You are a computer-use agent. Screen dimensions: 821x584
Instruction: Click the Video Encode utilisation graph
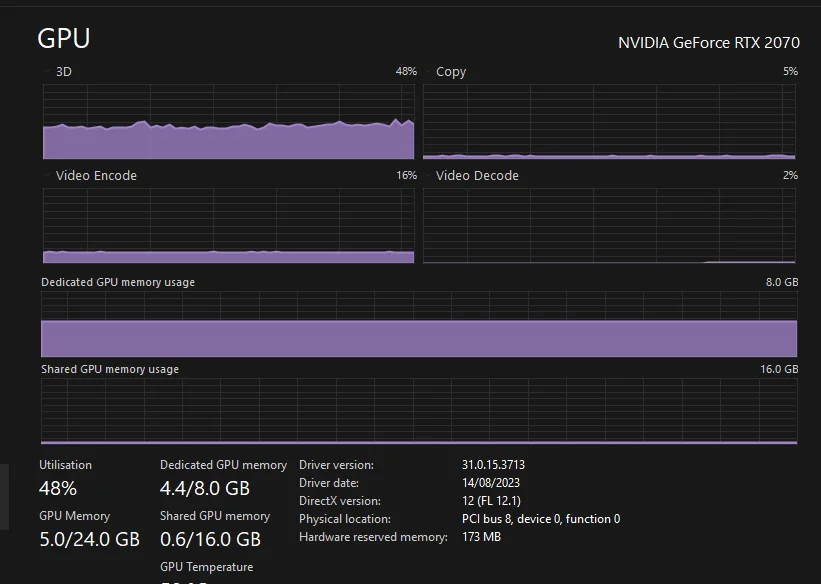(x=228, y=226)
